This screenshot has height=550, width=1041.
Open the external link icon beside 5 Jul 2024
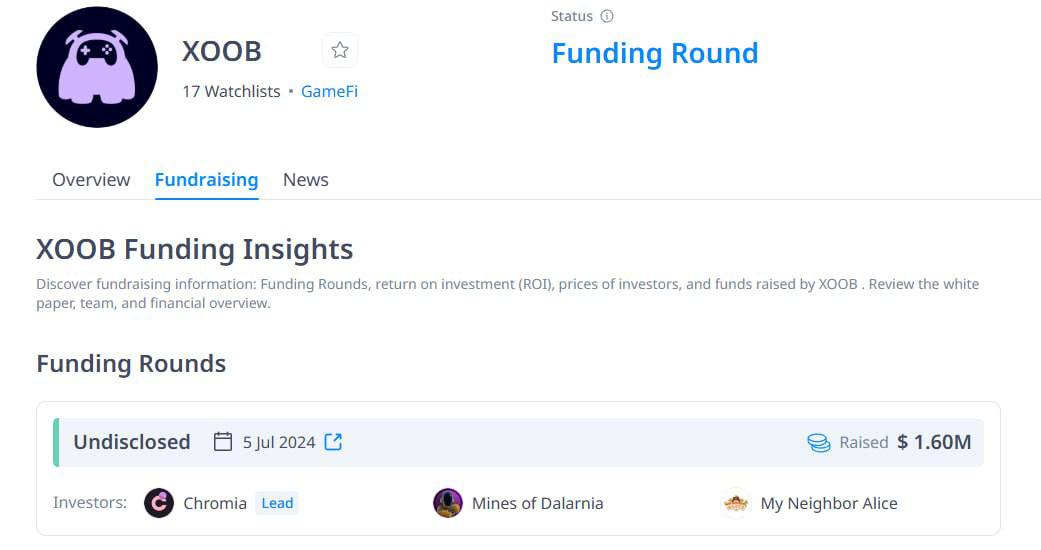pos(333,442)
